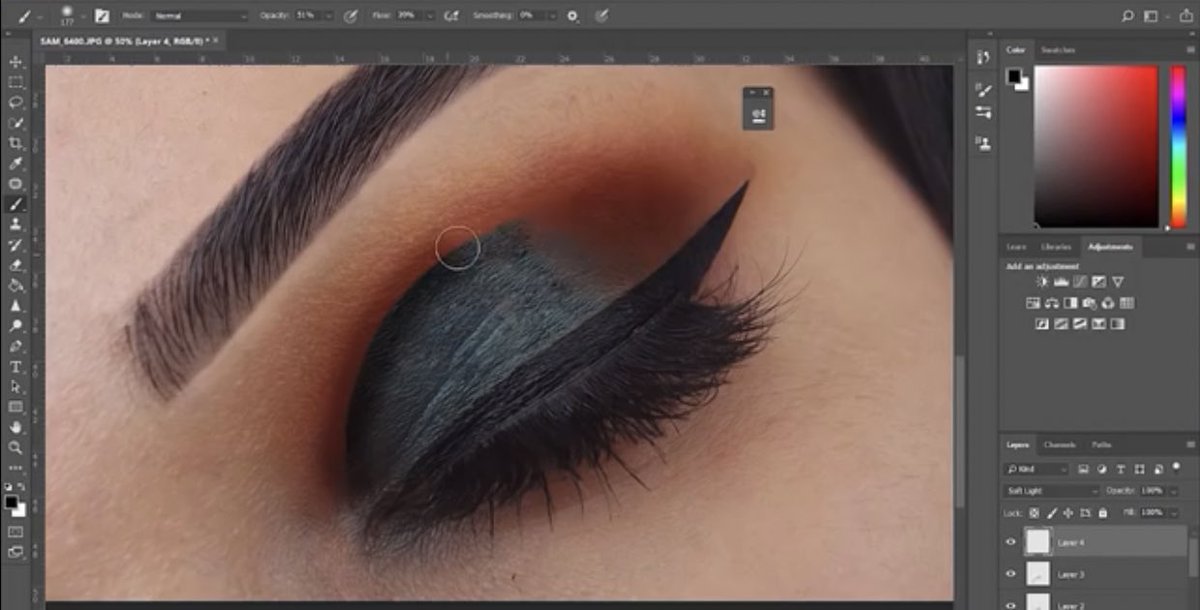This screenshot has height=610, width=1200.
Task: Select the Spot Healing Brush tool
Action: point(16,184)
